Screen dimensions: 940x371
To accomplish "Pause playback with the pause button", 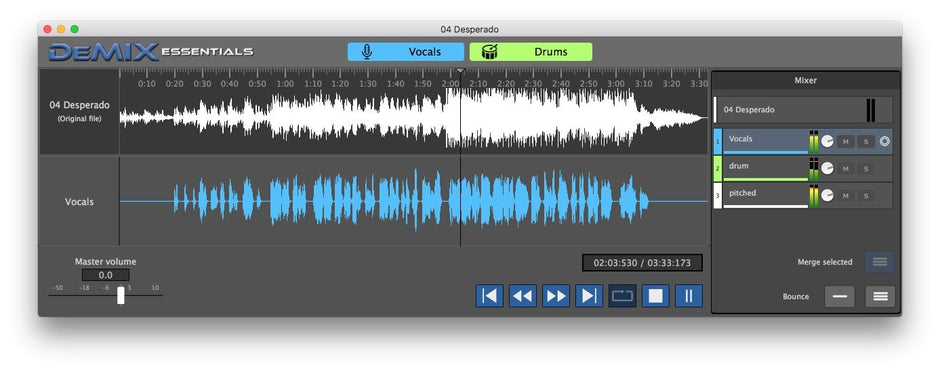I will point(689,296).
